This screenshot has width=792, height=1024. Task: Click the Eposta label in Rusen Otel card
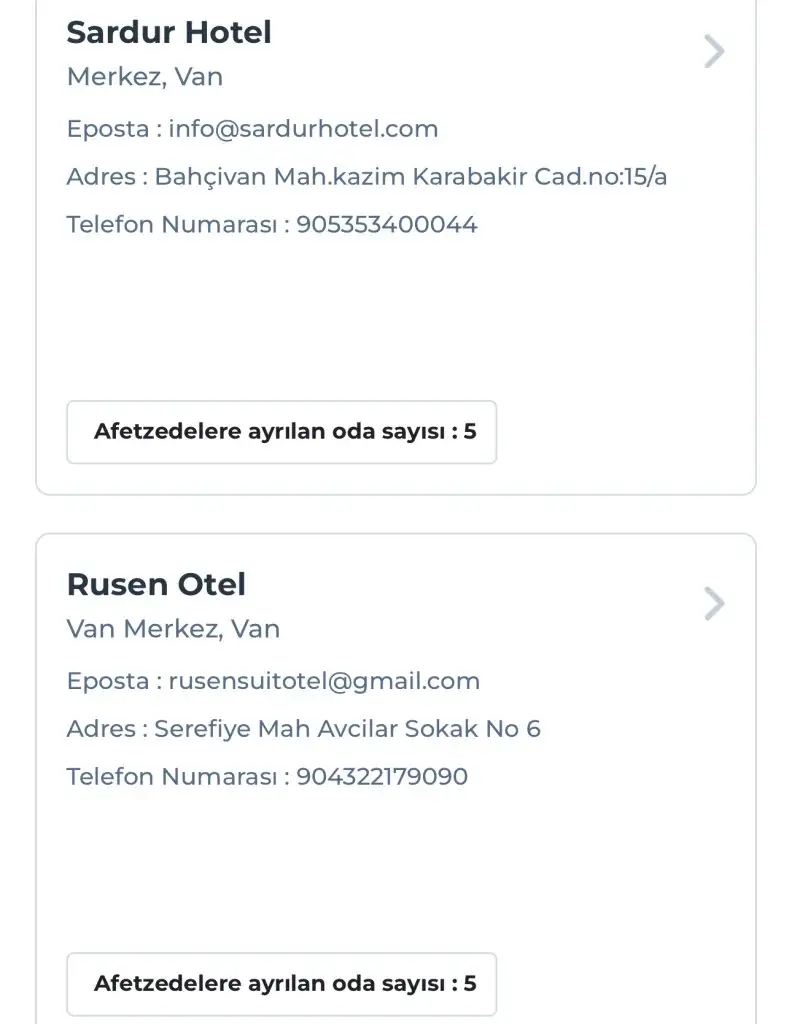pos(108,681)
